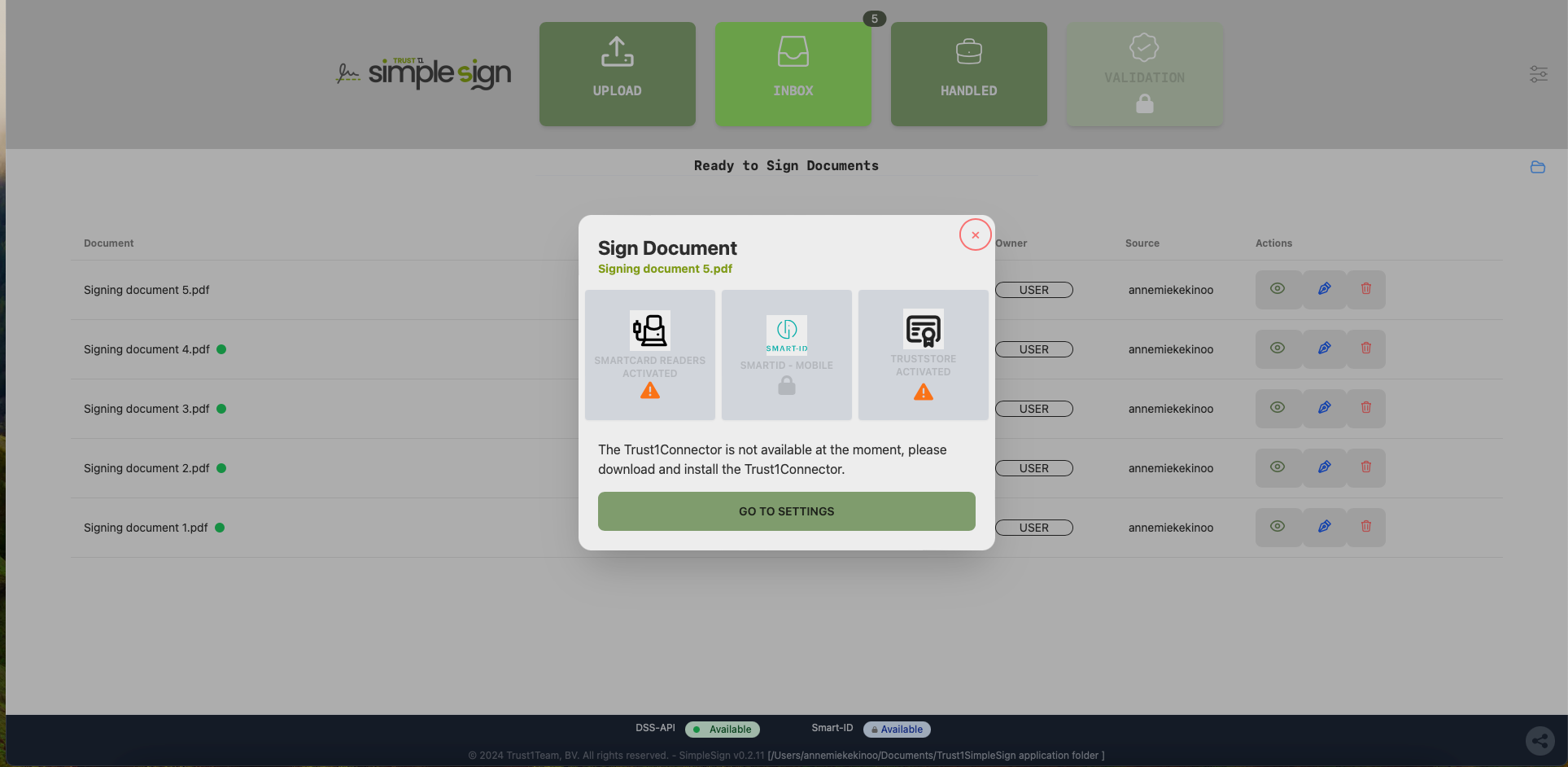Delete Signing document 1.pdf
This screenshot has height=767, width=1568.
pos(1366,527)
